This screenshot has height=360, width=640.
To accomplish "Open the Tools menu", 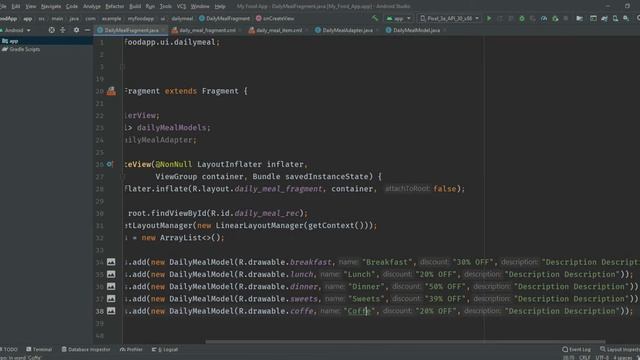I will 166,7.
